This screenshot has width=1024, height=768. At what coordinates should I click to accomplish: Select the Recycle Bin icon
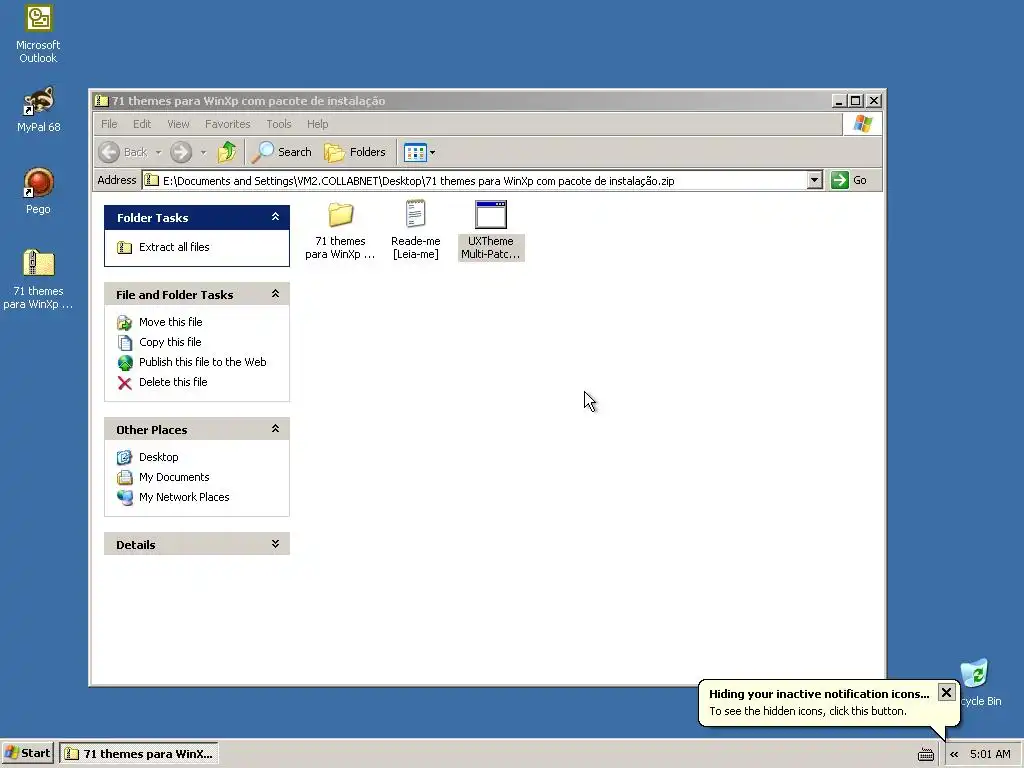click(980, 683)
